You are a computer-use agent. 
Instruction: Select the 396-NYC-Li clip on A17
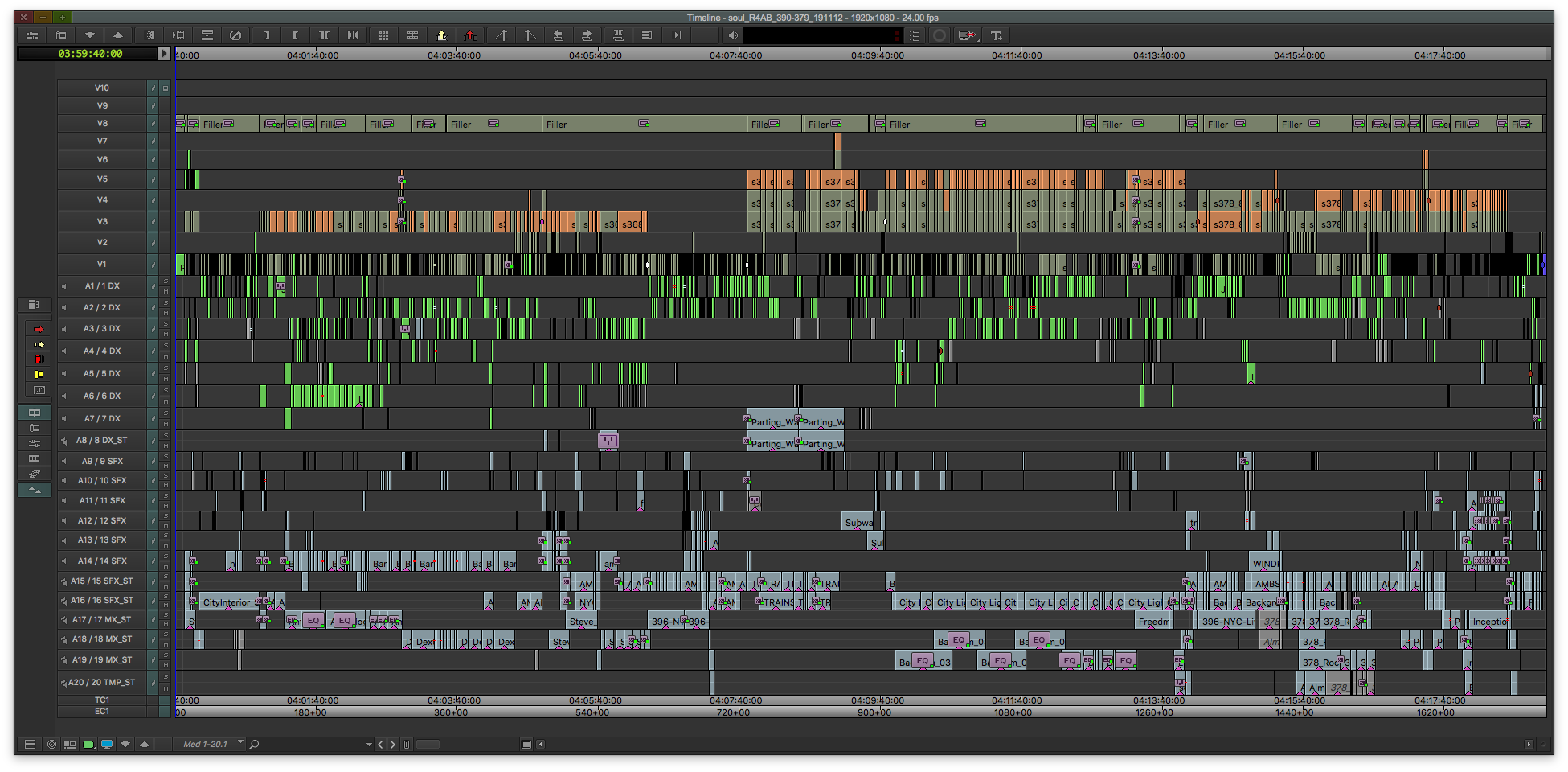[x=1227, y=621]
